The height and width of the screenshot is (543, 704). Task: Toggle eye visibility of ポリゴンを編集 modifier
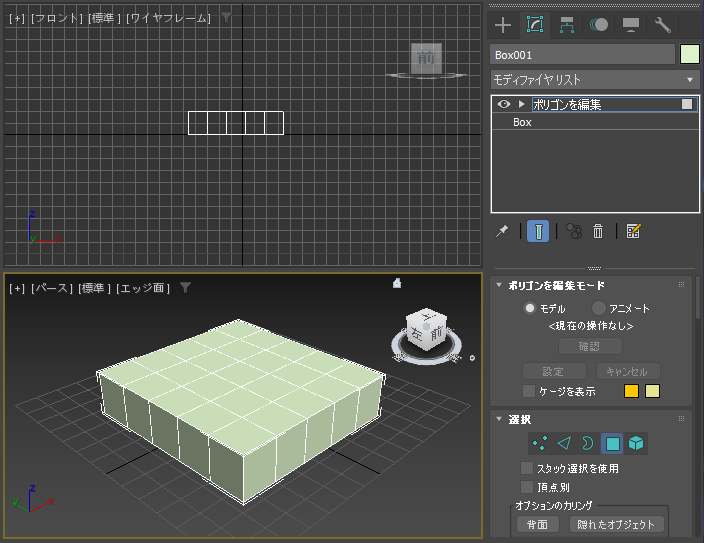(x=504, y=104)
